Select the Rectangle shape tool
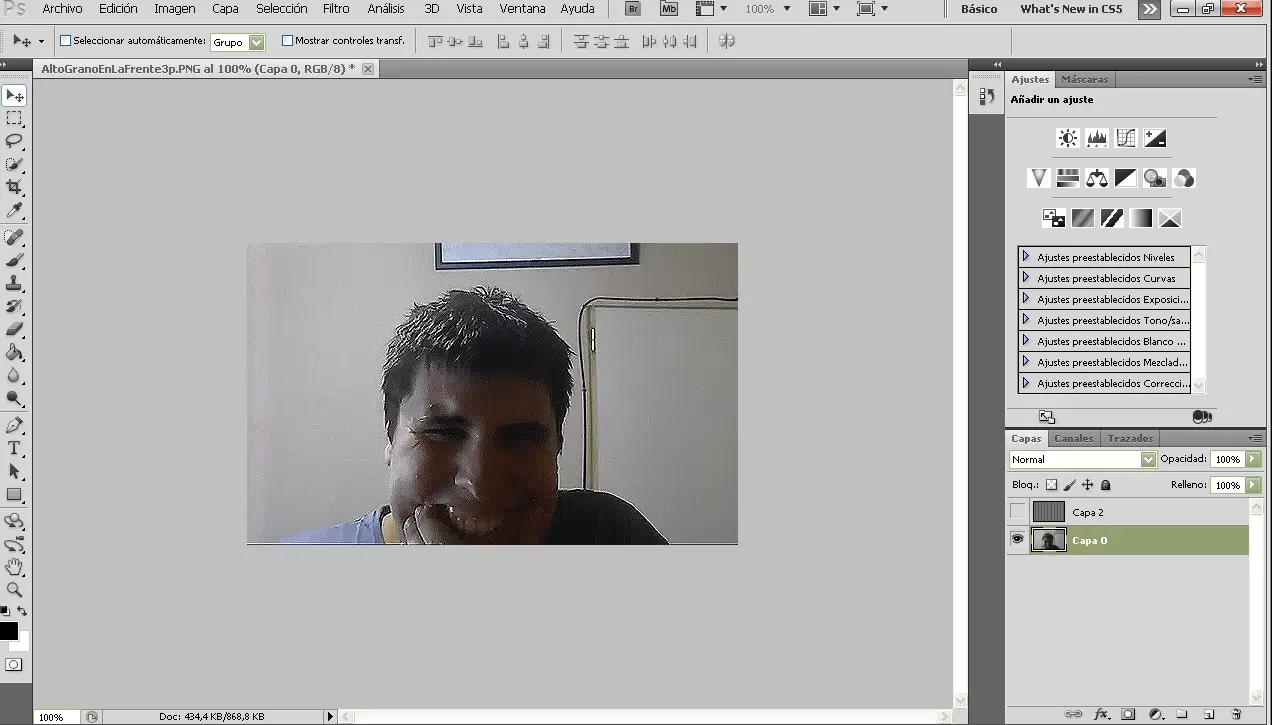The width and height of the screenshot is (1272, 725). click(14, 494)
